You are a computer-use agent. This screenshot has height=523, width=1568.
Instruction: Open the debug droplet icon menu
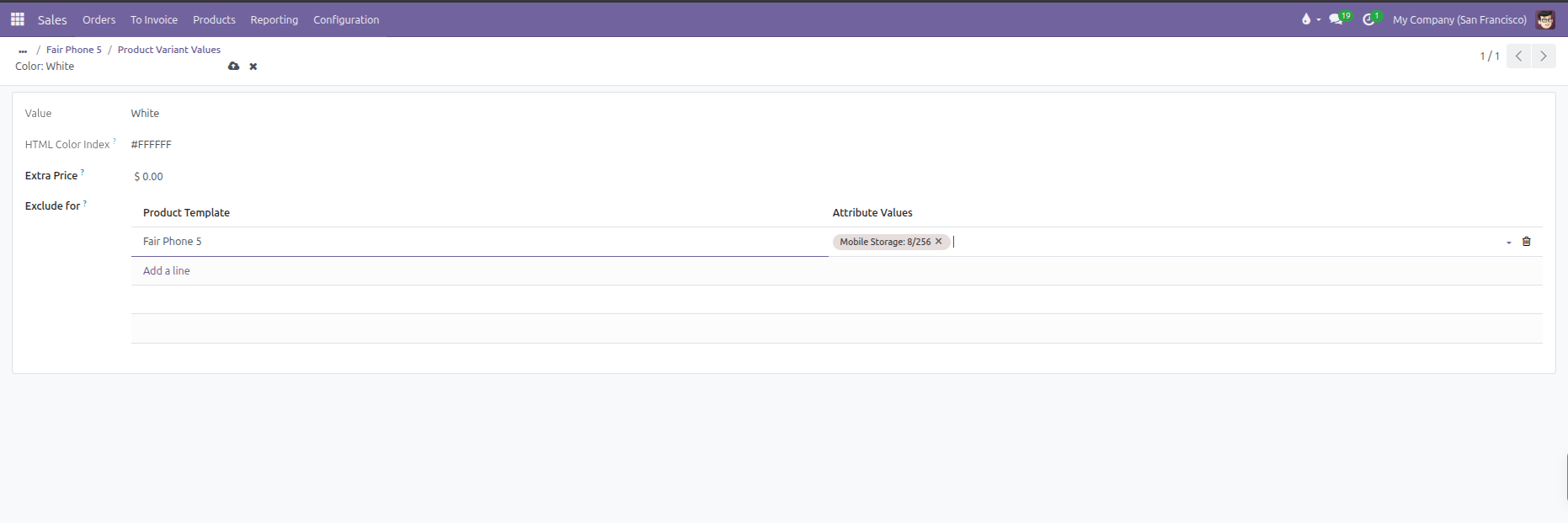[x=1310, y=19]
